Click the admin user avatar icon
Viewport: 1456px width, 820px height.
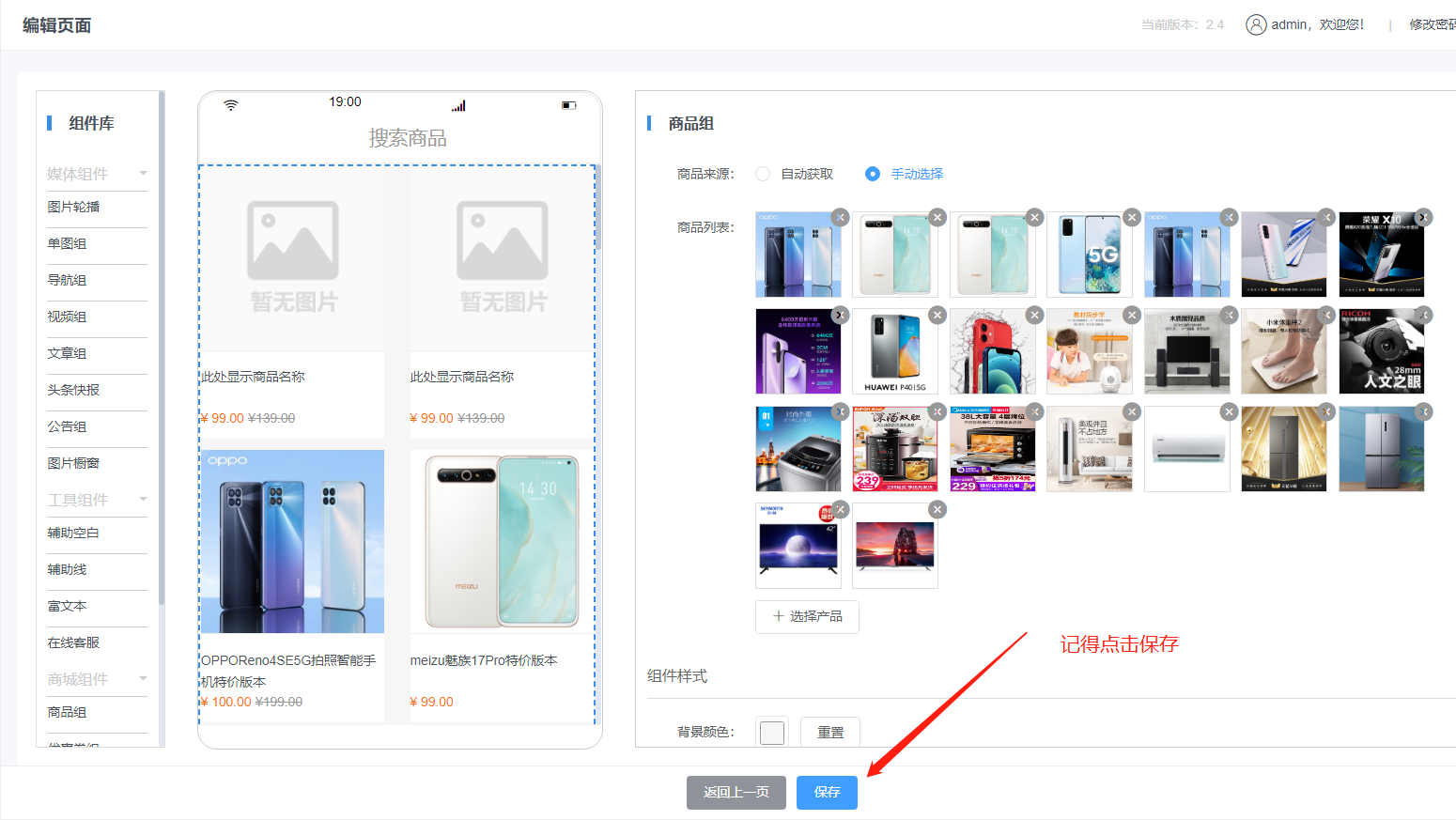[1256, 24]
